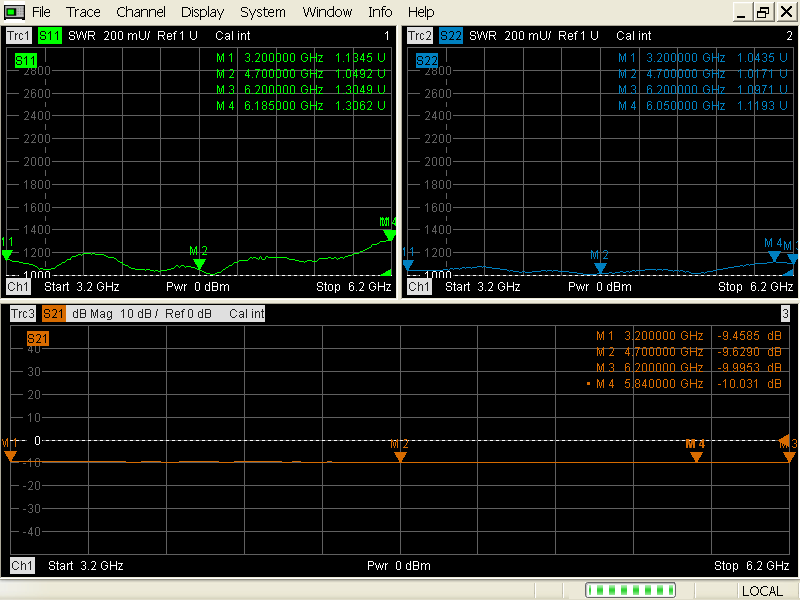
Task: Open the Channel menu
Action: pos(140,12)
